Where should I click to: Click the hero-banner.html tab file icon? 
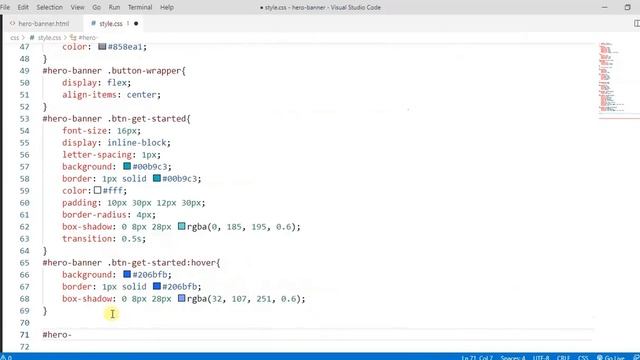click(x=12, y=24)
